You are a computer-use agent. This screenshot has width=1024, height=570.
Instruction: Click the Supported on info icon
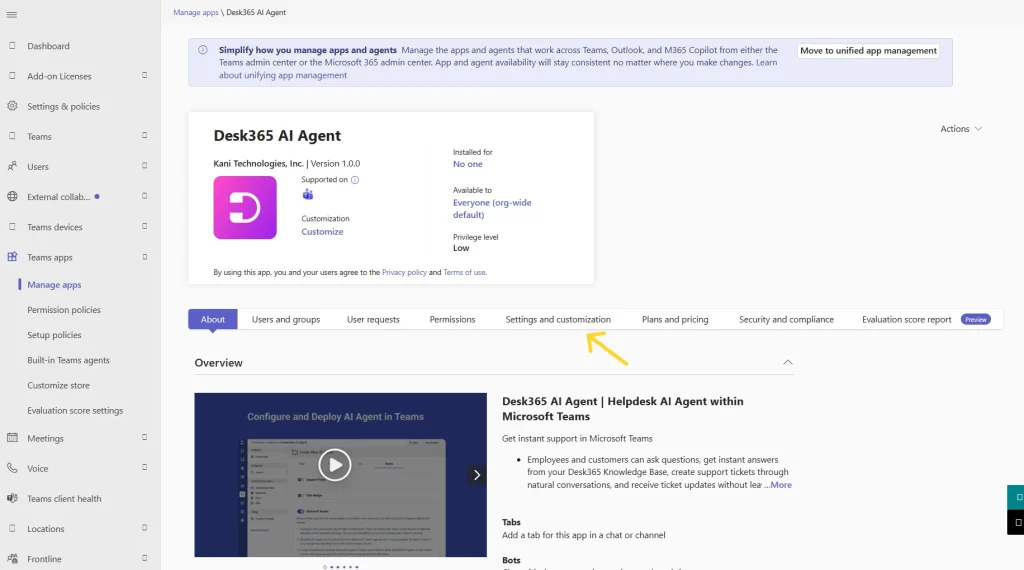[355, 180]
